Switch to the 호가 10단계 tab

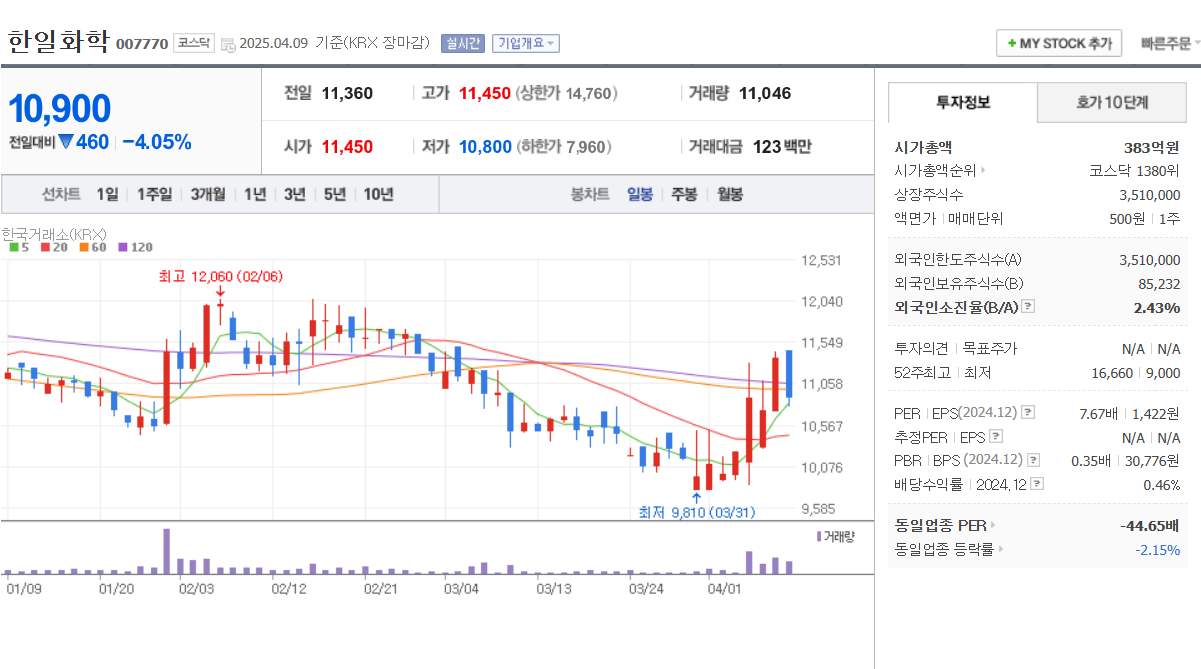[1111, 103]
